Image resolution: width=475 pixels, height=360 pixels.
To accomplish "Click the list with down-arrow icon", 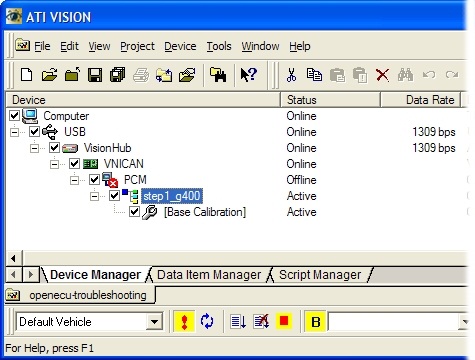I will pyautogui.click(x=238, y=321).
